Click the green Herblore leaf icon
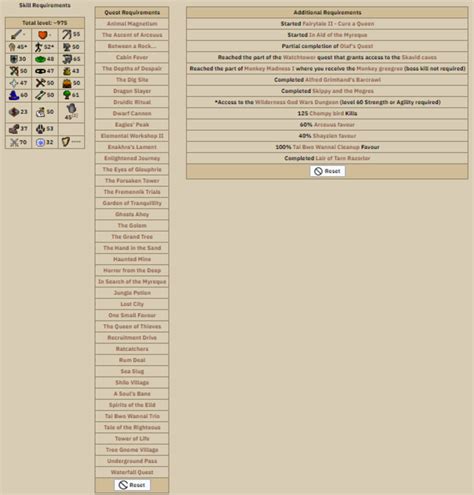Viewport: 474px width, 495px height. [40, 59]
